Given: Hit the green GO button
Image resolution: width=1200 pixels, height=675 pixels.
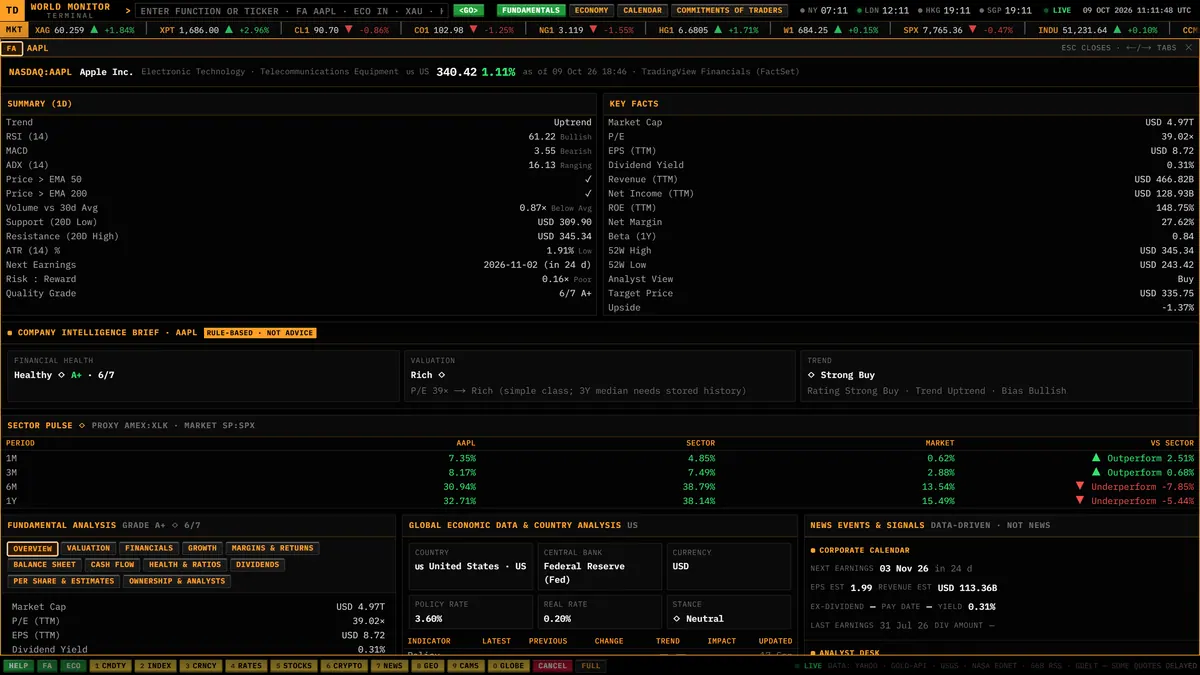Looking at the screenshot, I should [x=467, y=11].
